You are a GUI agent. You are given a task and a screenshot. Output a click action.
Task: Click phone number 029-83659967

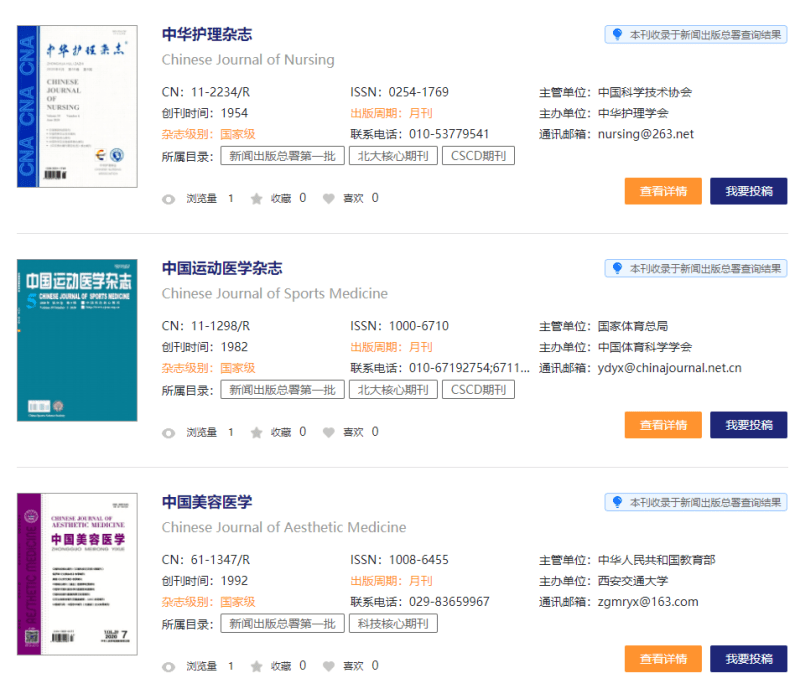click(449, 602)
